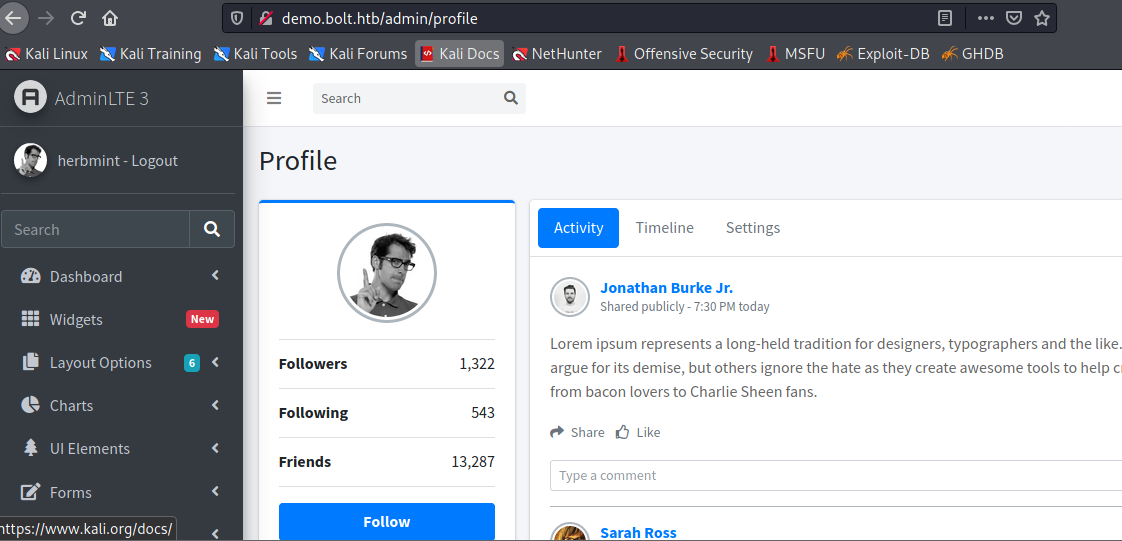Click the Charts pie icon

point(30,405)
